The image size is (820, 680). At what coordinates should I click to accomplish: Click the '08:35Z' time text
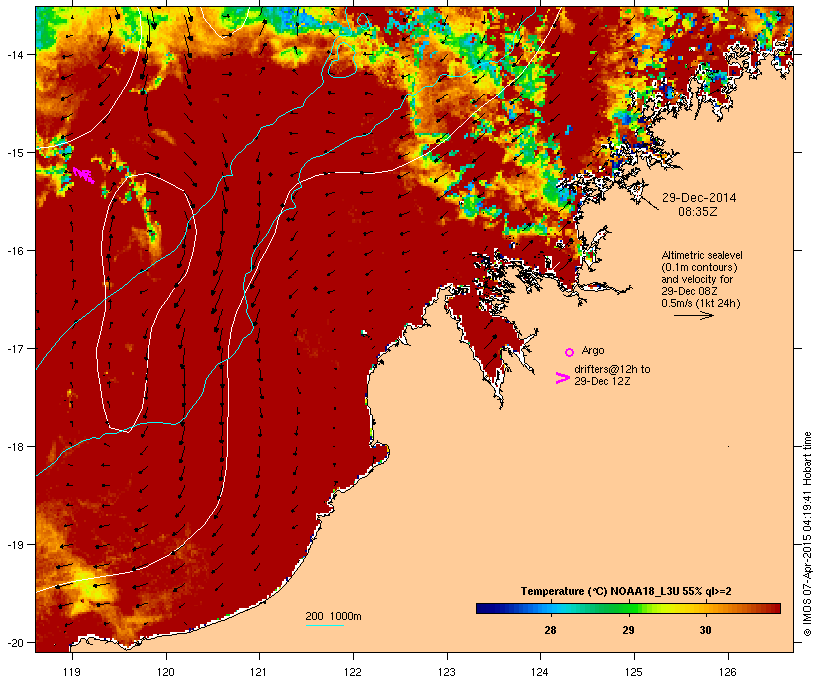point(698,212)
